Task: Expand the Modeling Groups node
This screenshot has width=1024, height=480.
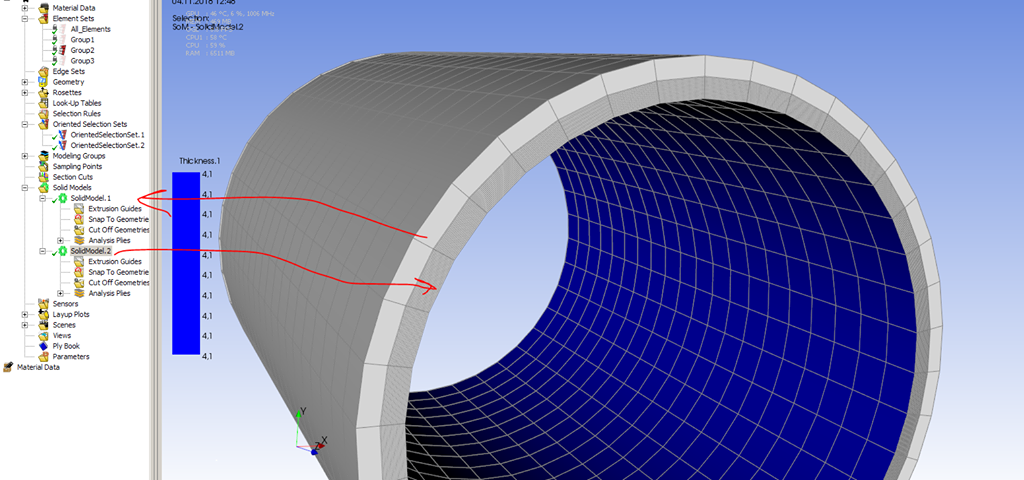Action: click(x=25, y=156)
